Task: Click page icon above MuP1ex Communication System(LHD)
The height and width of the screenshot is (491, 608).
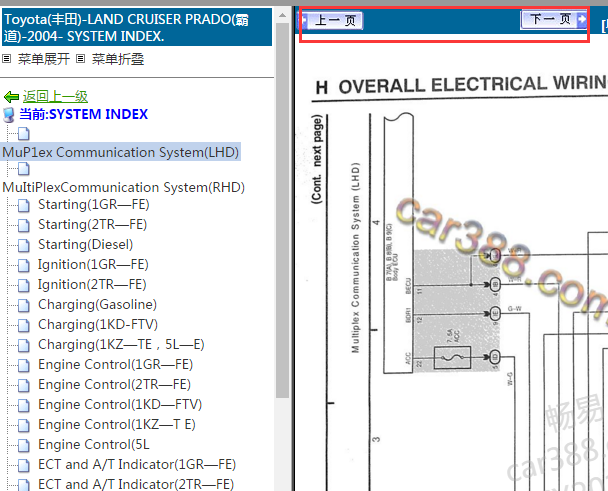Action: 24,134
